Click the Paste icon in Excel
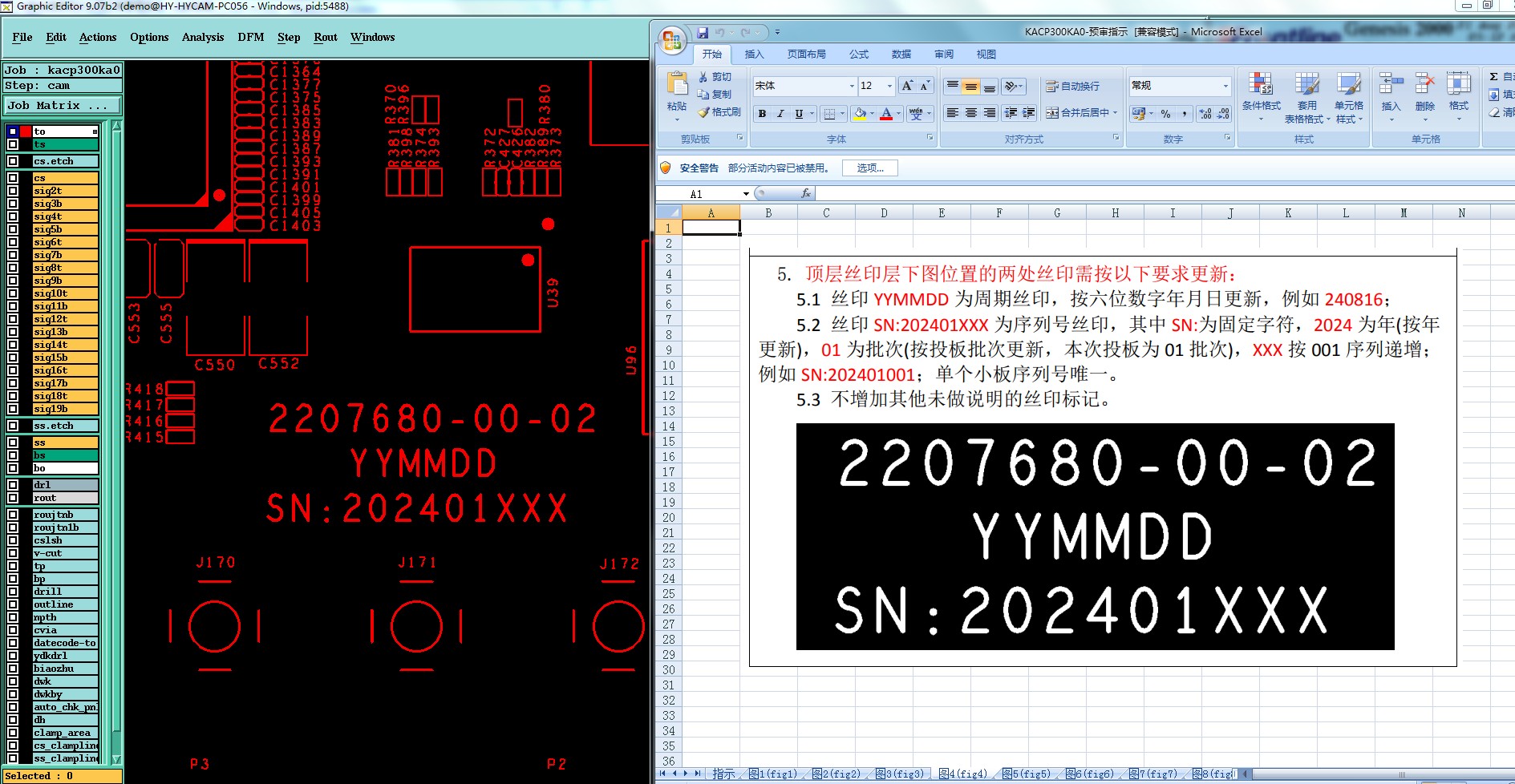1515x784 pixels. (678, 84)
